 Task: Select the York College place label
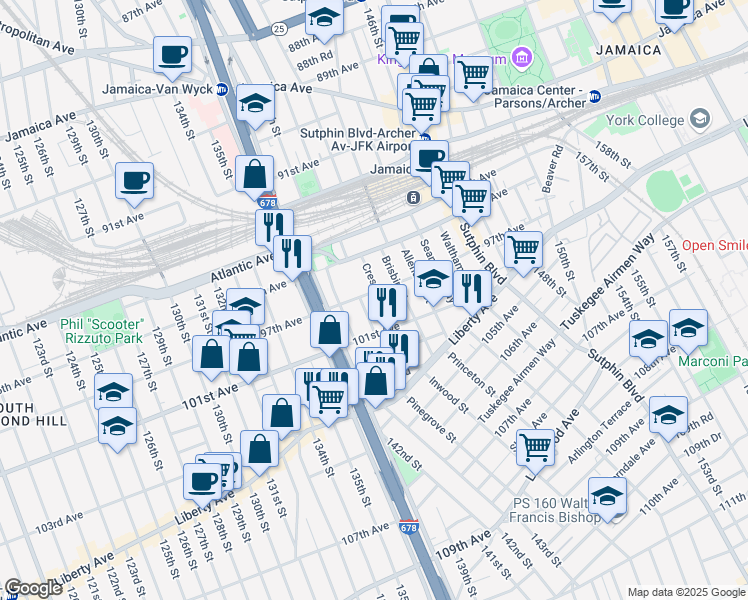(x=645, y=120)
